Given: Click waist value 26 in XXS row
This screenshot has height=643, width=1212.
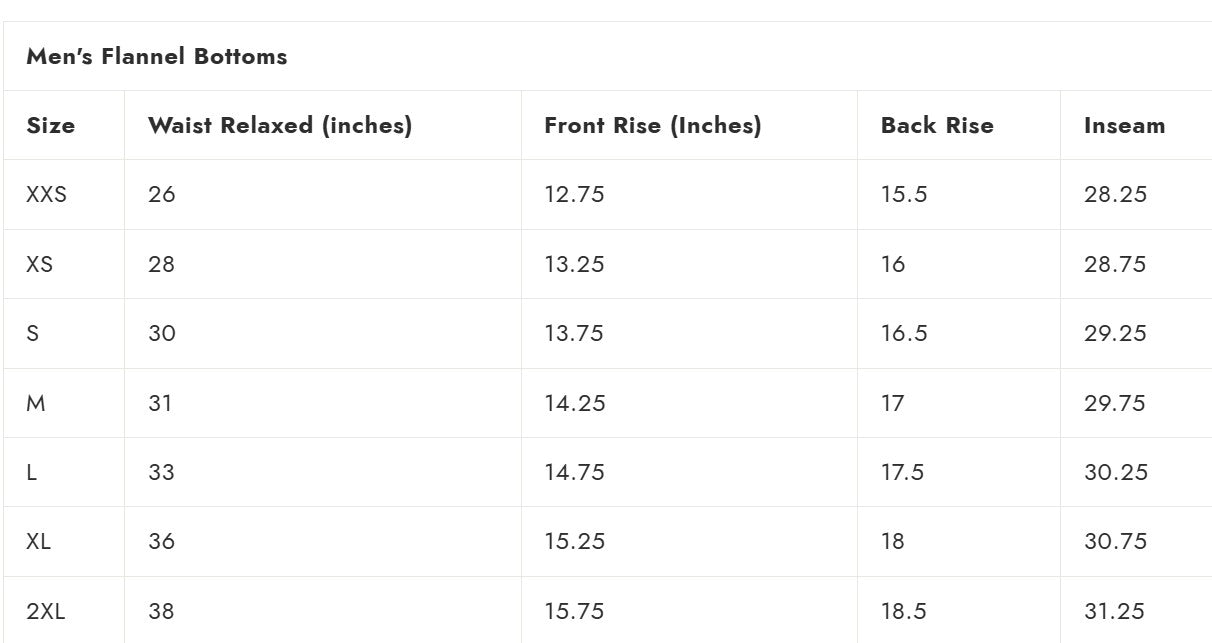Looking at the screenshot, I should pos(162,195).
